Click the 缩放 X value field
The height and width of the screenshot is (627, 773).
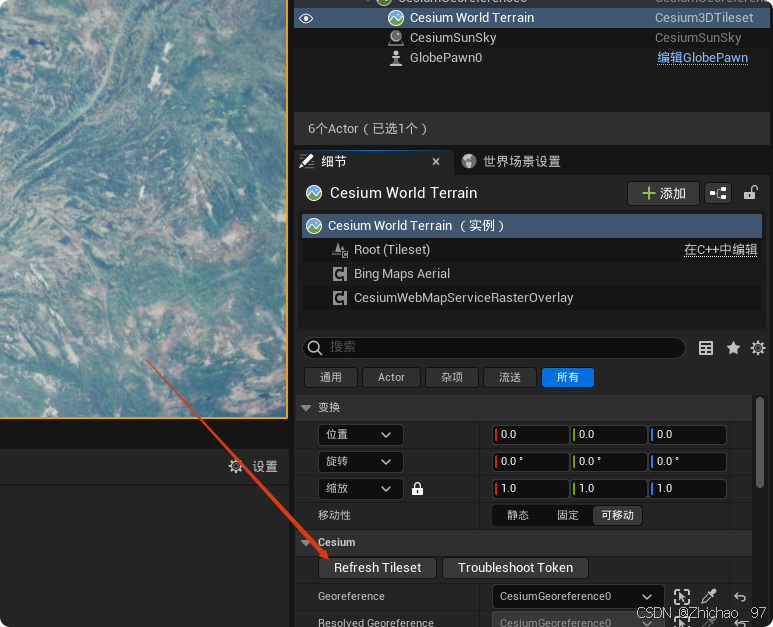531,489
